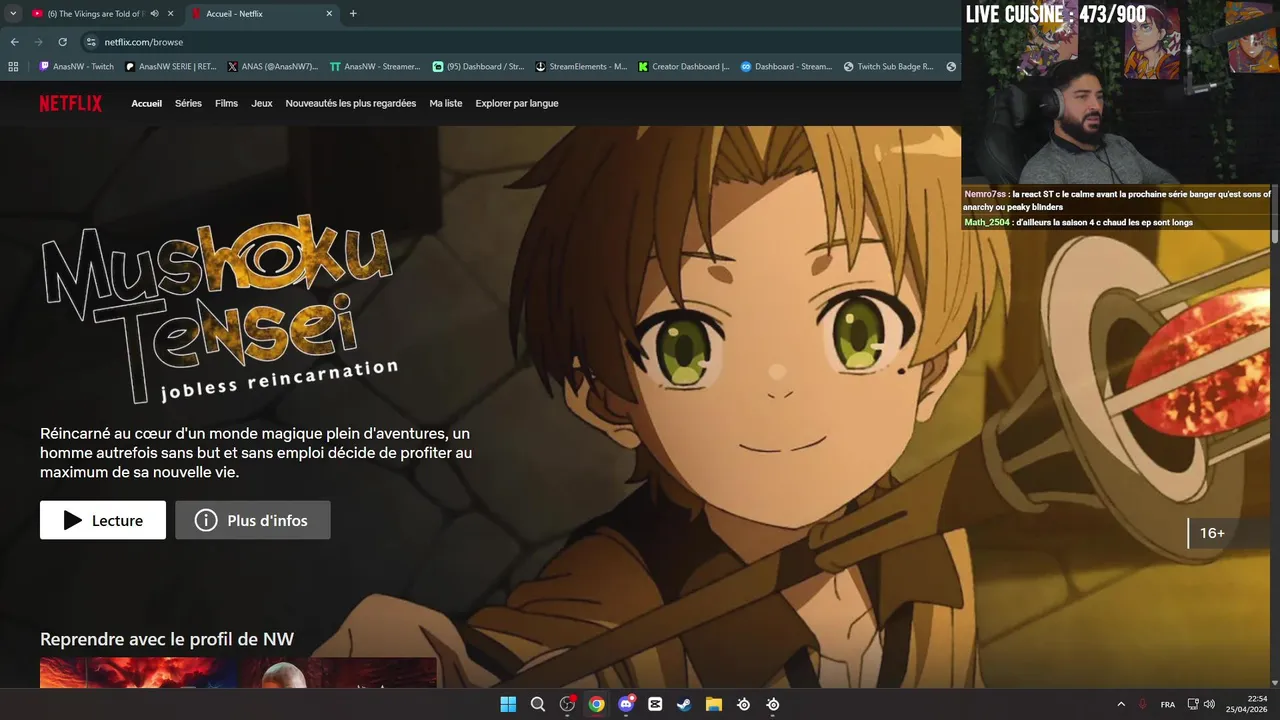Switch the FRA keyboard language
Screen dimensions: 1280x720
point(1168,704)
